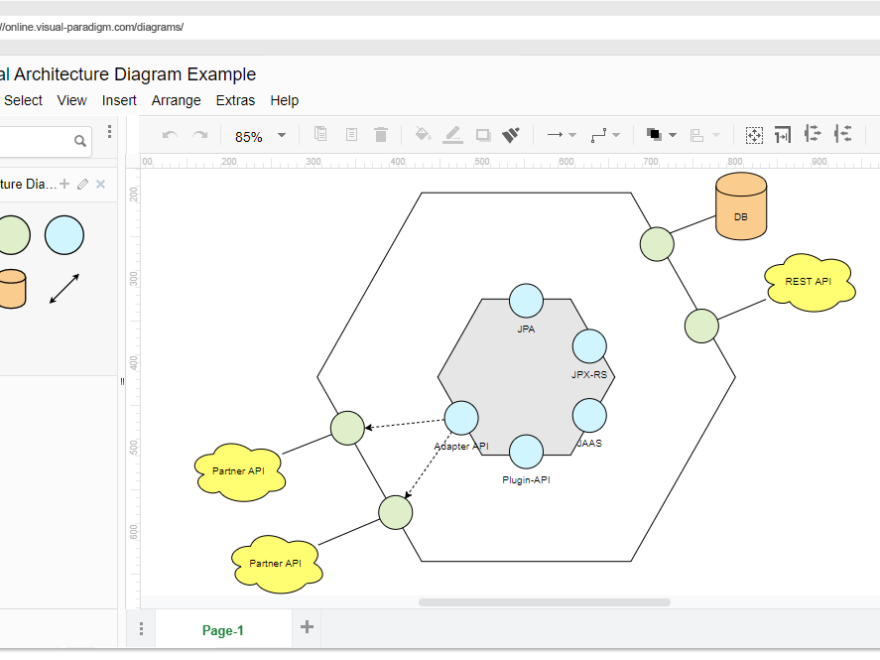Switch to the Page-1 tab

[x=222, y=629]
